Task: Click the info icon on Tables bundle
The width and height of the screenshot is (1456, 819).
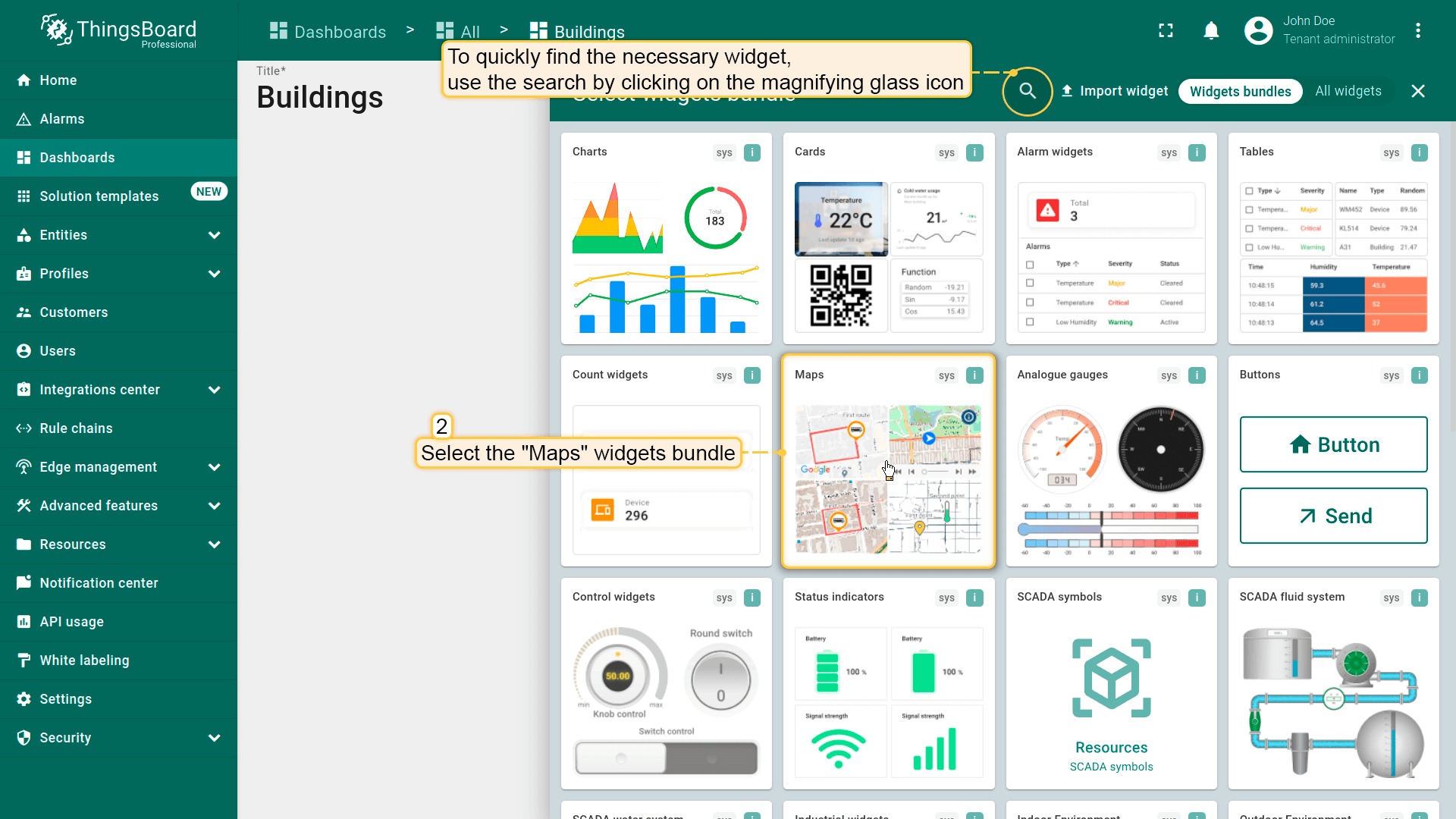Action: click(x=1419, y=152)
